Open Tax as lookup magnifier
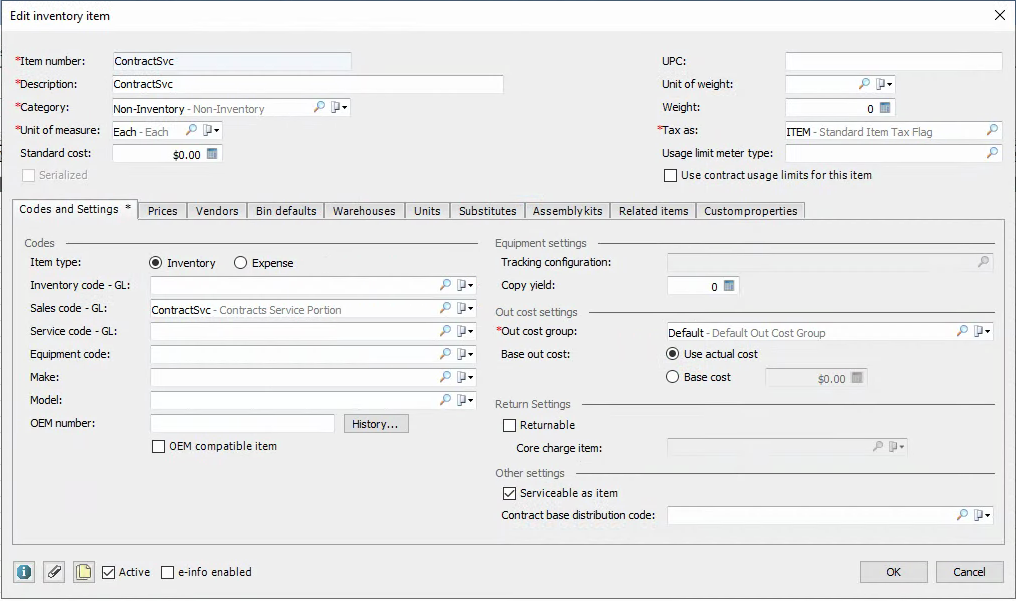The height and width of the screenshot is (601, 1016). (x=992, y=131)
